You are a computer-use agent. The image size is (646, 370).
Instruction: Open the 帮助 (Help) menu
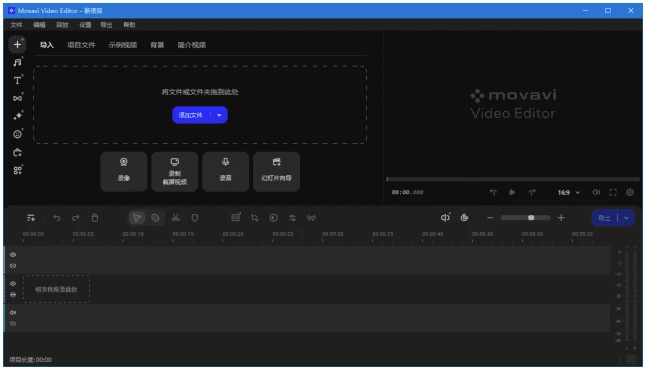129,25
